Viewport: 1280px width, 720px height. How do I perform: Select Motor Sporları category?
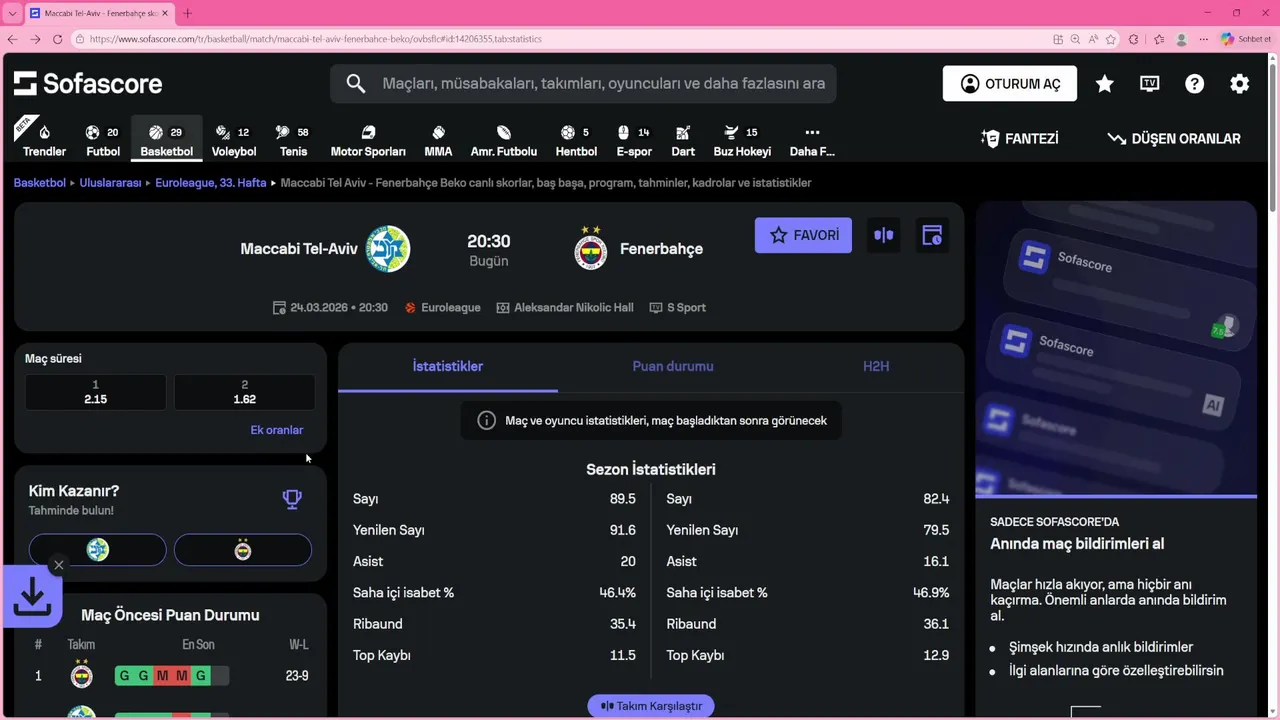[x=368, y=141]
